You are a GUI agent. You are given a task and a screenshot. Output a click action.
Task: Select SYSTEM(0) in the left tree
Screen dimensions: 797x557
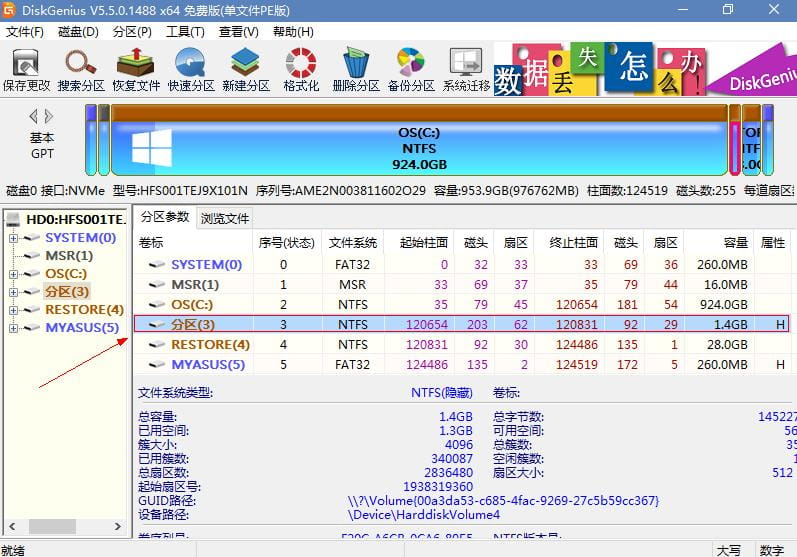(x=80, y=238)
